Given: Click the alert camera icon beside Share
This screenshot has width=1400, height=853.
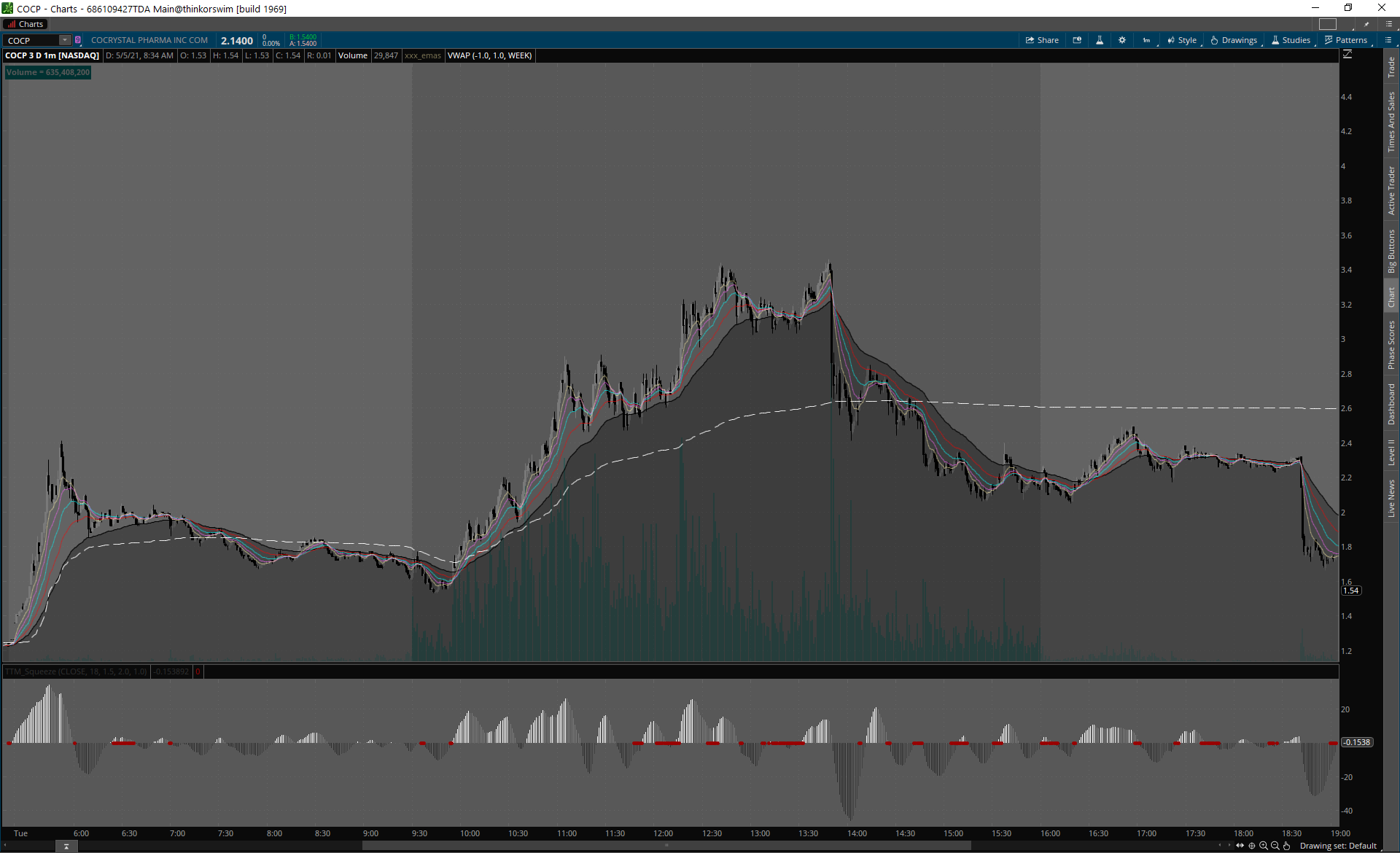Looking at the screenshot, I should click(1077, 40).
